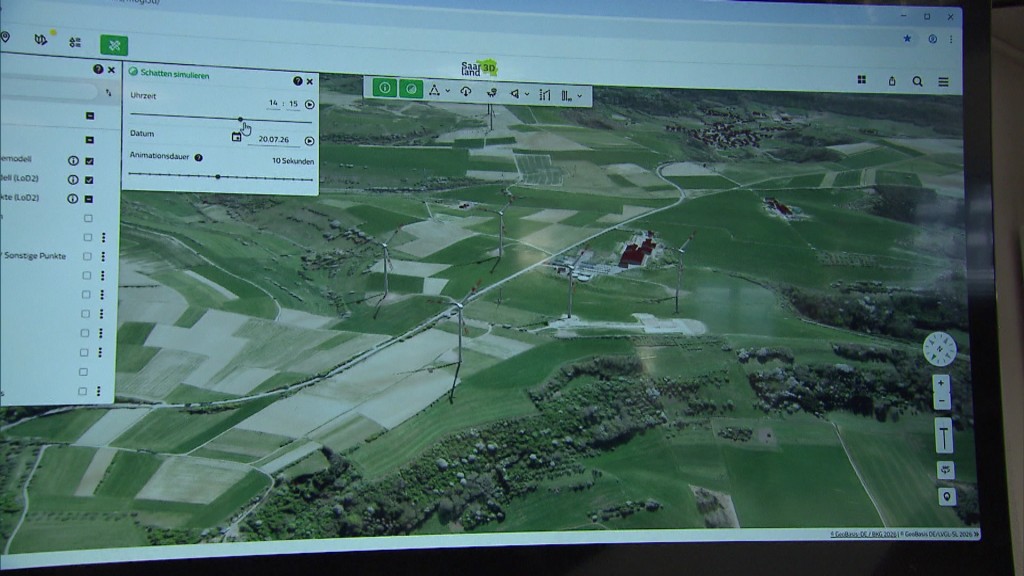Viewport: 1024px width, 576px height.
Task: Expand the measurement tool dropdown chevron
Action: click(448, 92)
